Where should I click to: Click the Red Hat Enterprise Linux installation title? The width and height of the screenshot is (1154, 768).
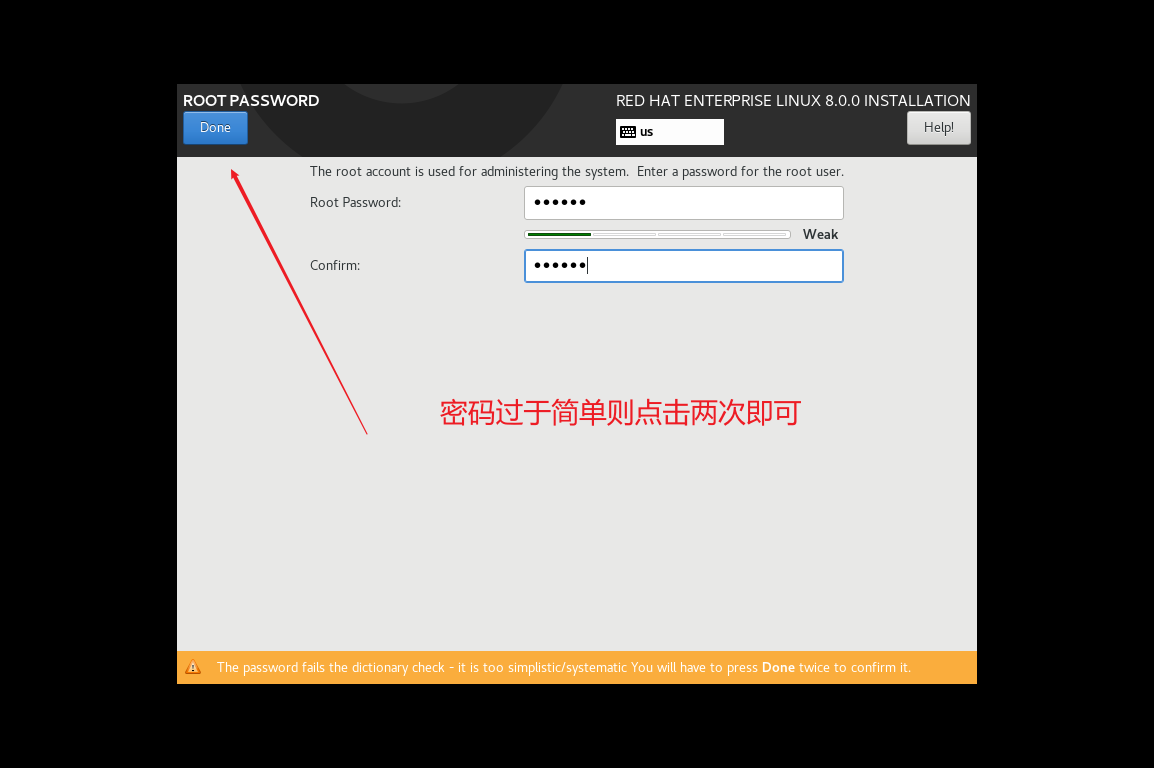(793, 101)
